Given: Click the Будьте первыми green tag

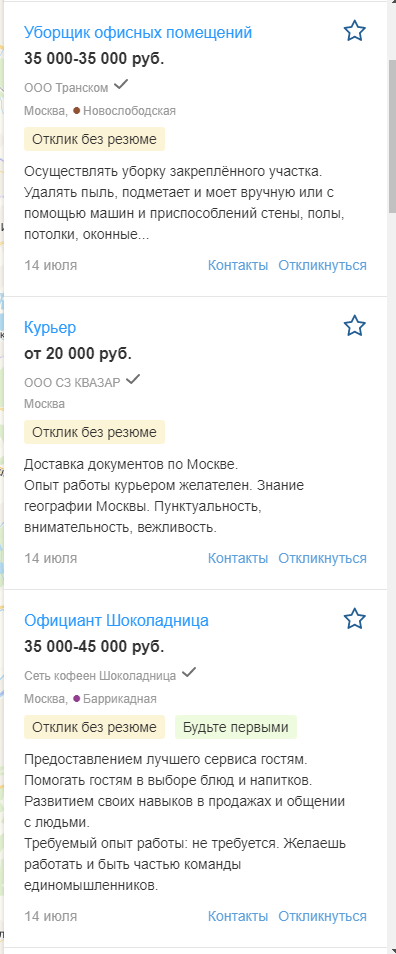Looking at the screenshot, I should pos(236,727).
